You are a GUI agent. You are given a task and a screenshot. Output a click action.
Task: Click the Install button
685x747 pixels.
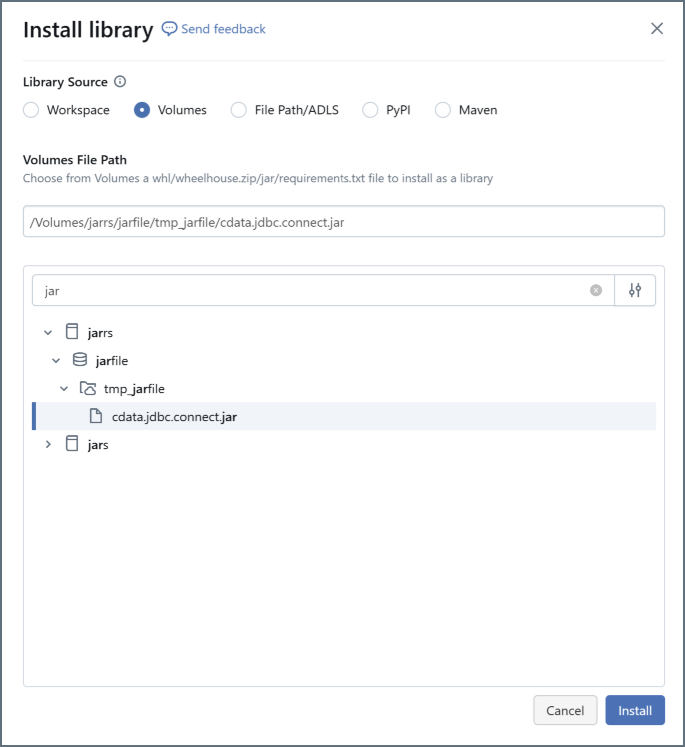tap(634, 710)
